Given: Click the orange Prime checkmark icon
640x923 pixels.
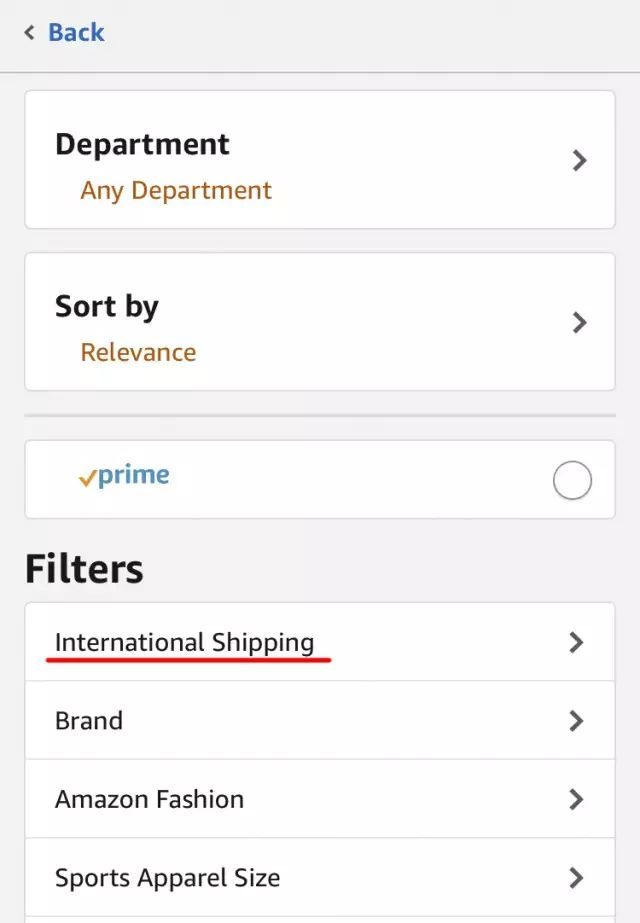Looking at the screenshot, I should (87, 479).
